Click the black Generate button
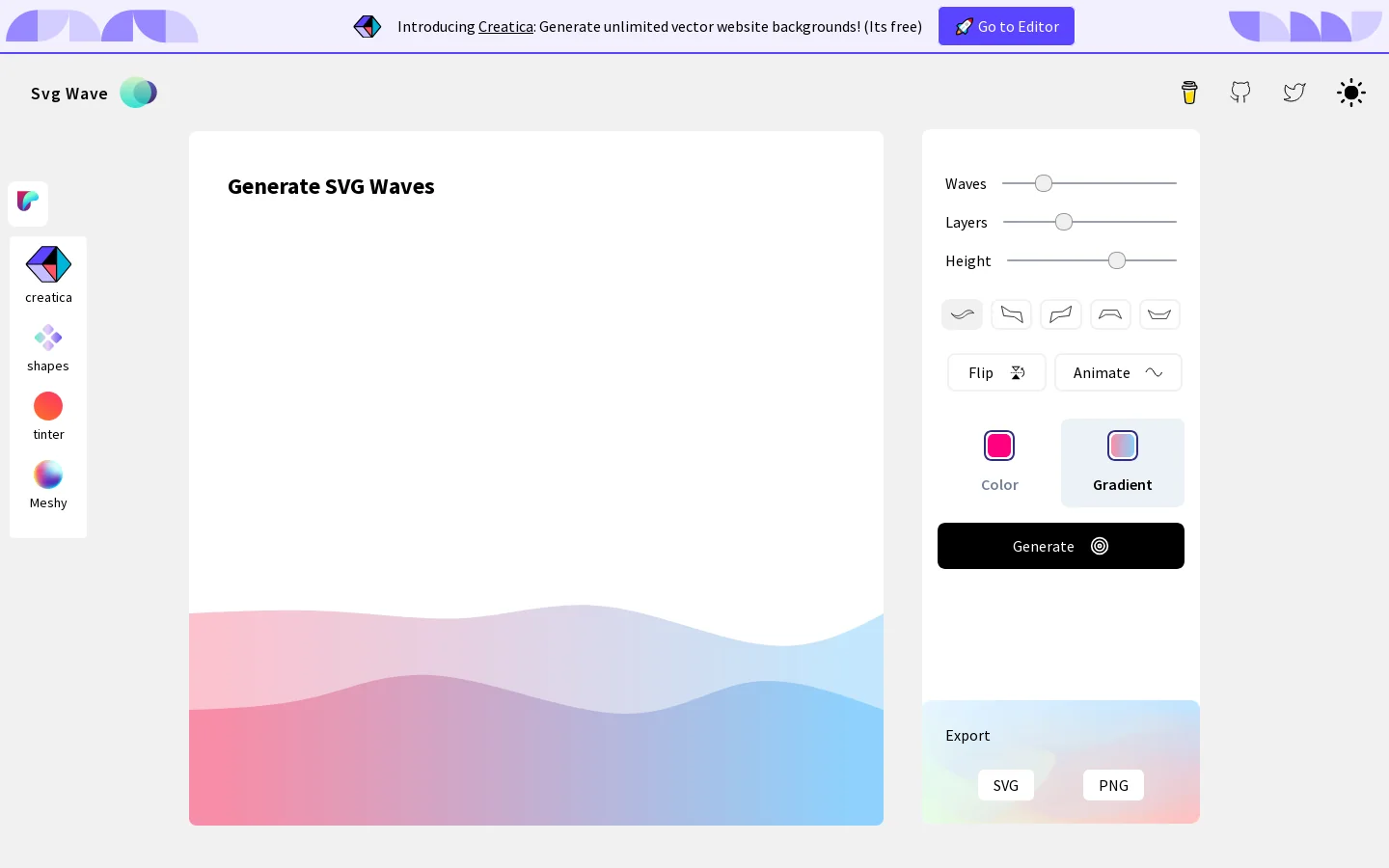Viewport: 1389px width, 868px height. click(x=1061, y=546)
